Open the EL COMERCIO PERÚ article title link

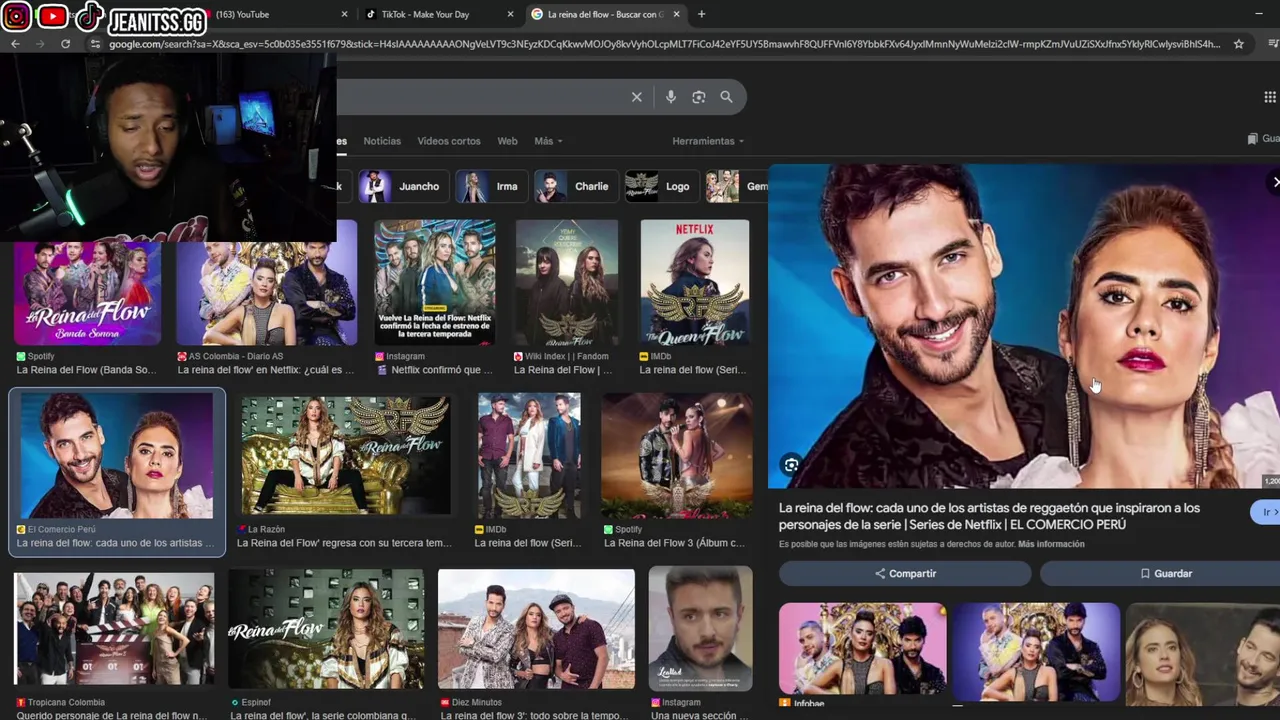point(989,516)
